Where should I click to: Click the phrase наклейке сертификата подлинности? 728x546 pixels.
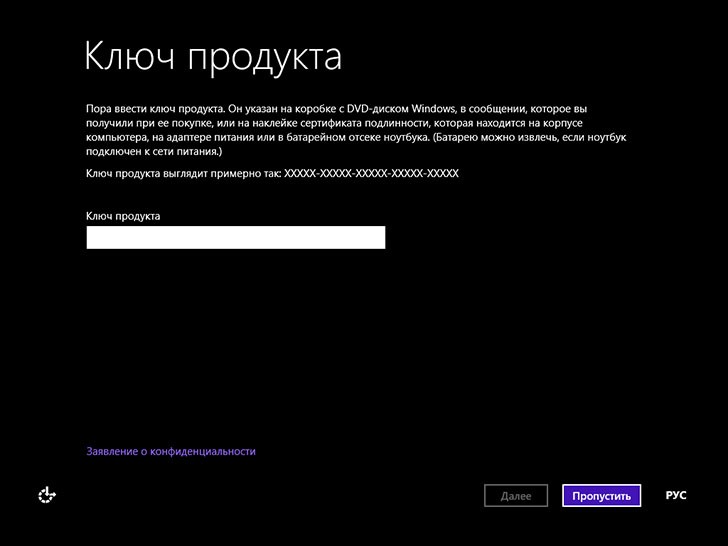(310, 120)
